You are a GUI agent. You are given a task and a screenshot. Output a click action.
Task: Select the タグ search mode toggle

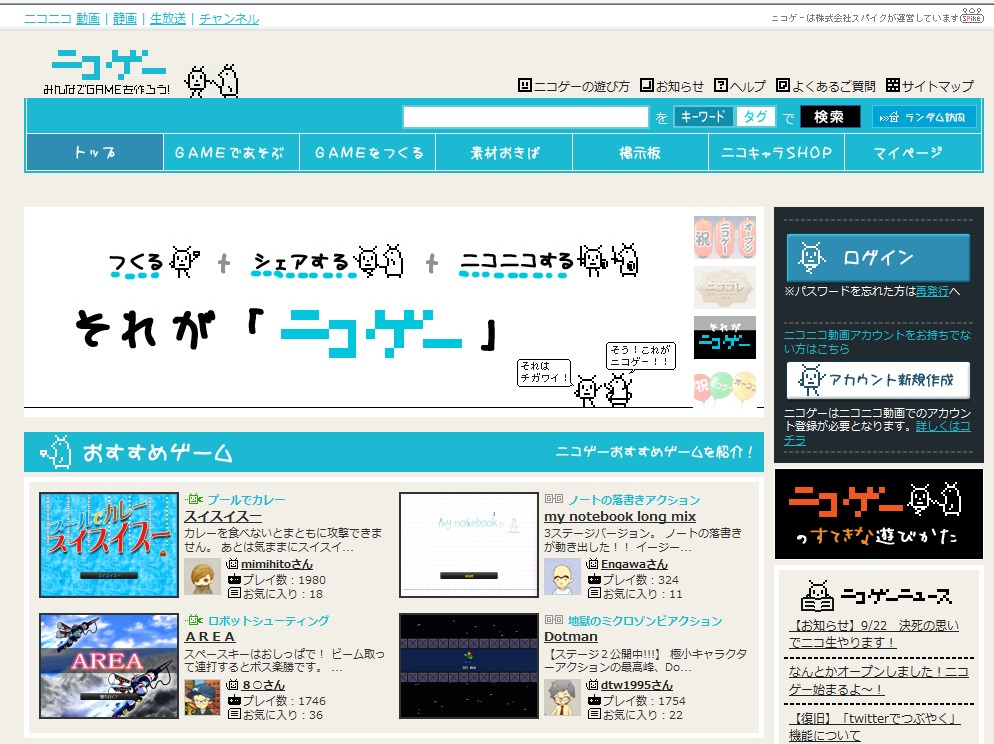pyautogui.click(x=755, y=117)
